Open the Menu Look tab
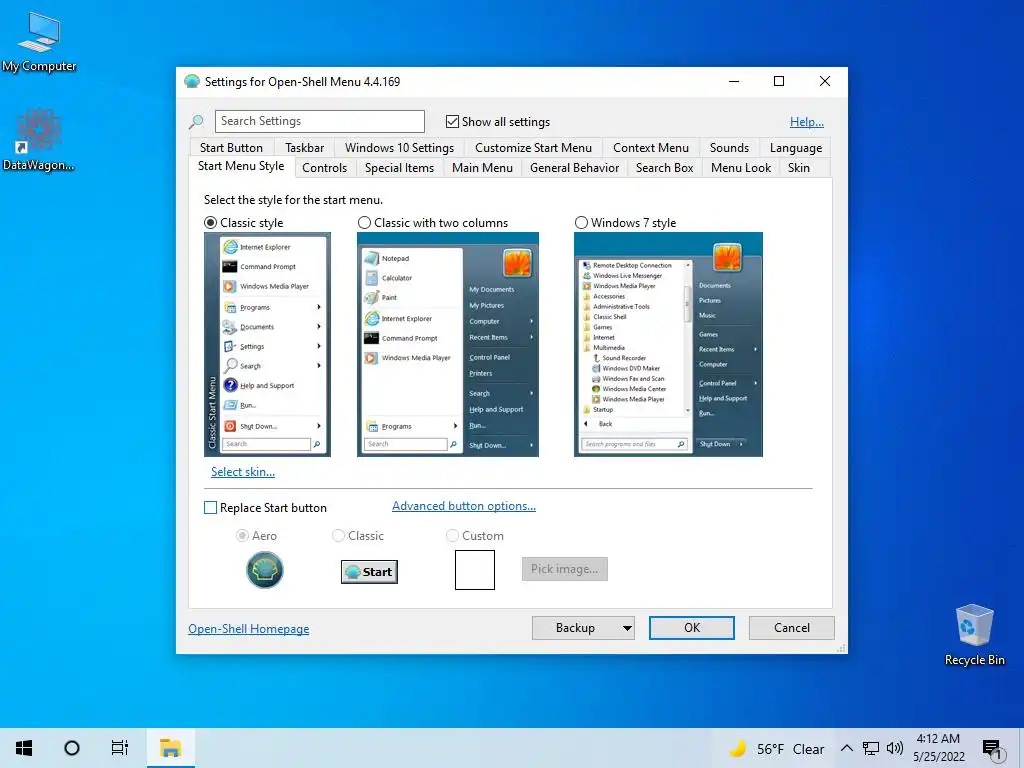The width and height of the screenshot is (1024, 768). click(741, 168)
